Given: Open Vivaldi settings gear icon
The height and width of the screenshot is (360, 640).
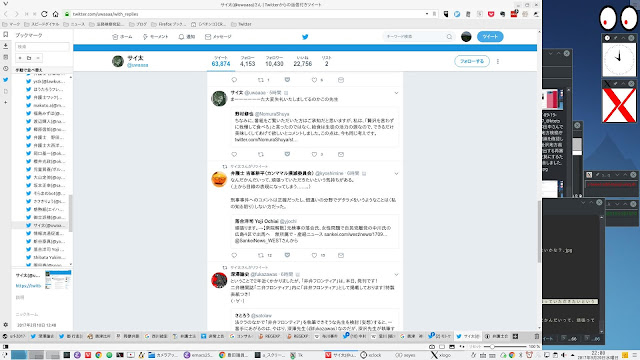Looking at the screenshot, I should 5,325.
